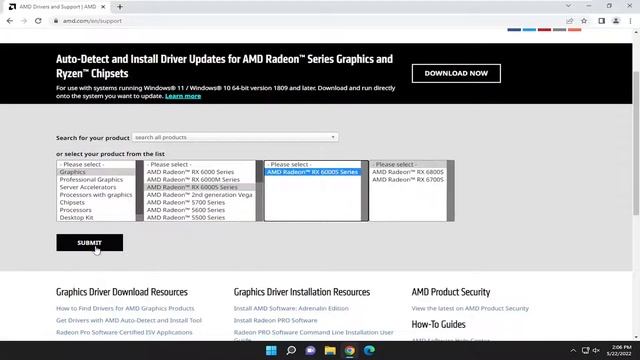Go back with the browser back arrow
Viewport: 640px width, 360px height.
[10, 21]
